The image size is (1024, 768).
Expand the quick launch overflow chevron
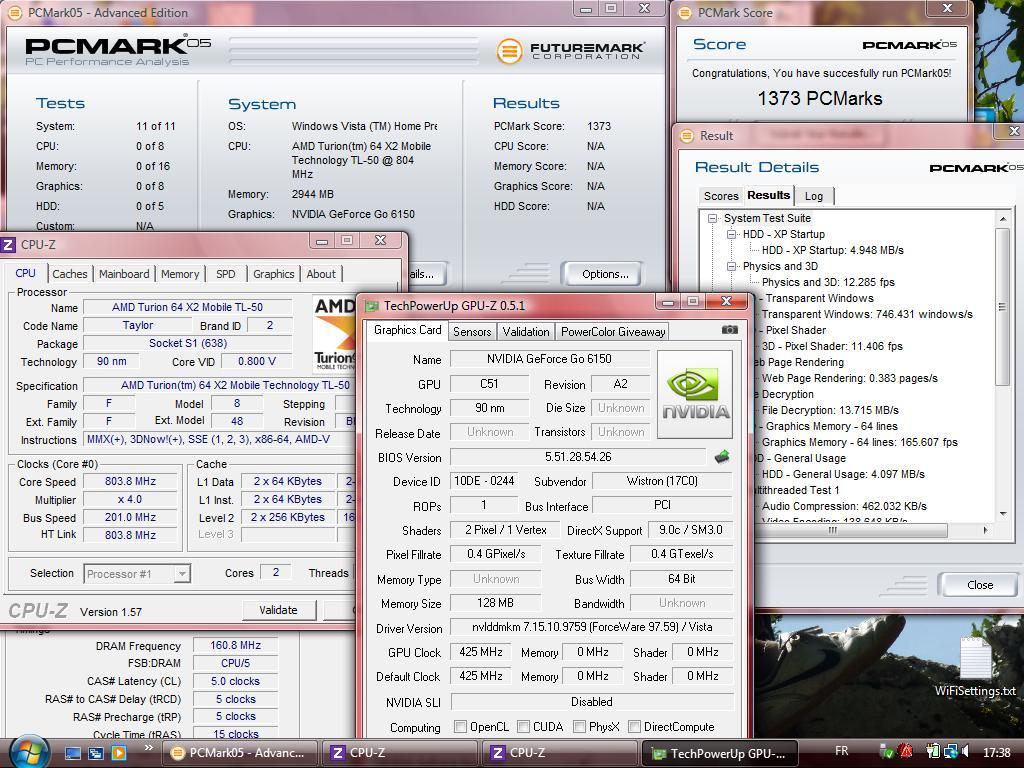[x=149, y=748]
